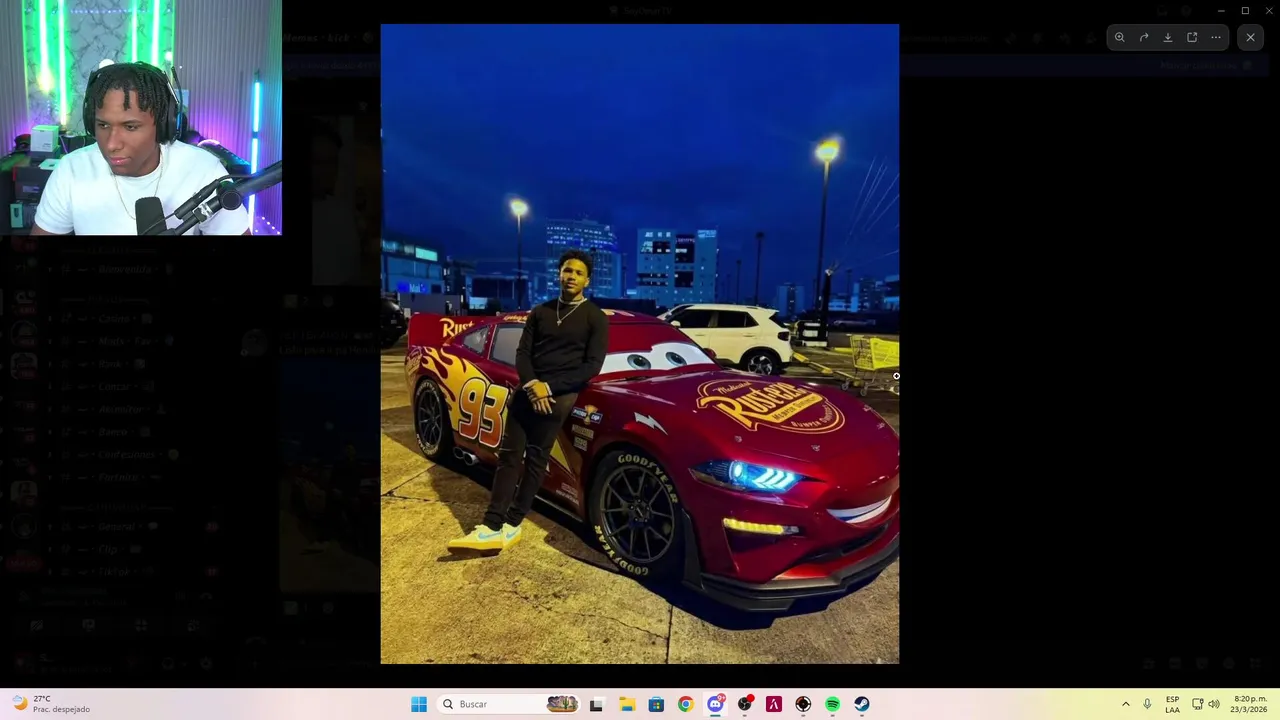Click the microphone icon in the system tray
1280x720 pixels.
pyautogui.click(x=1147, y=704)
